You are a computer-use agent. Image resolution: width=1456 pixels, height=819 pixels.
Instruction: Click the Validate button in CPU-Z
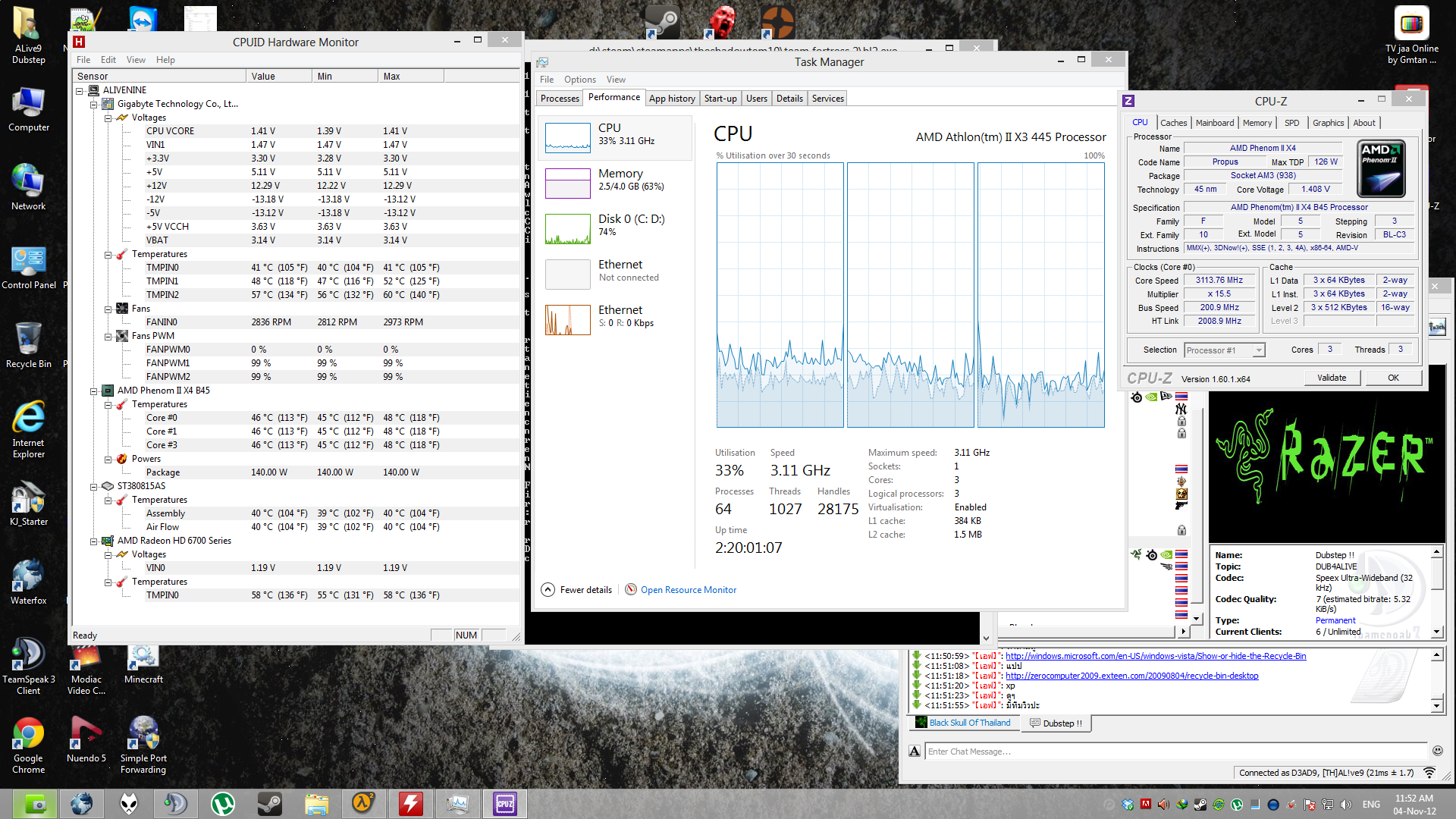1332,378
